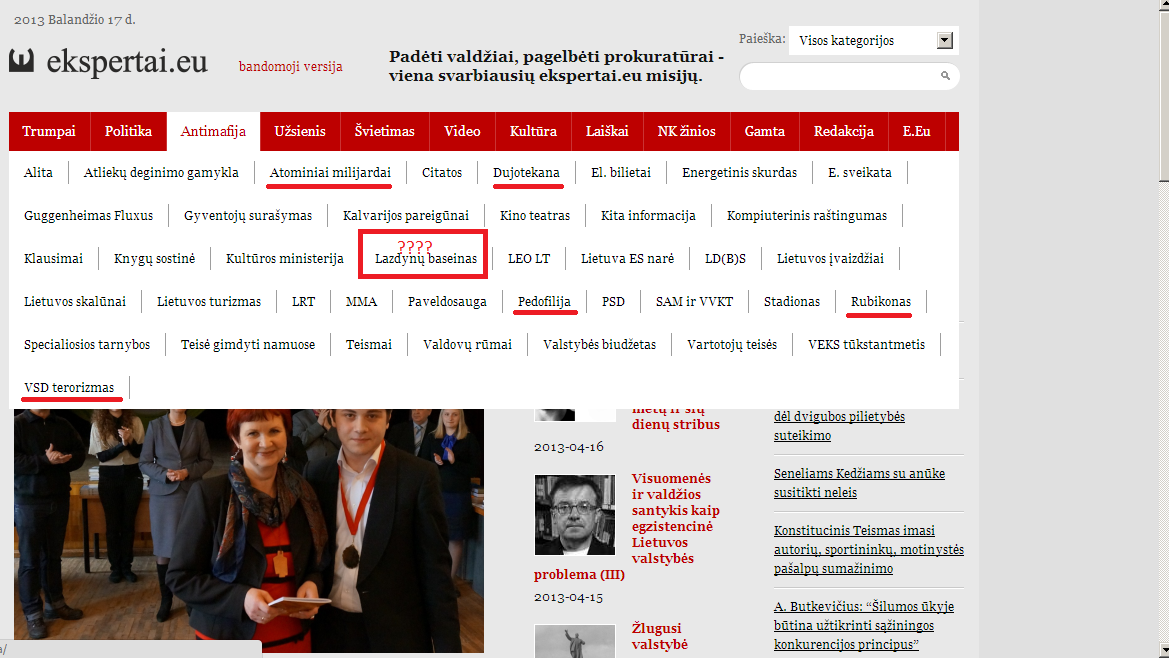
Task: Open the Teismai subcategory
Action: click(369, 345)
